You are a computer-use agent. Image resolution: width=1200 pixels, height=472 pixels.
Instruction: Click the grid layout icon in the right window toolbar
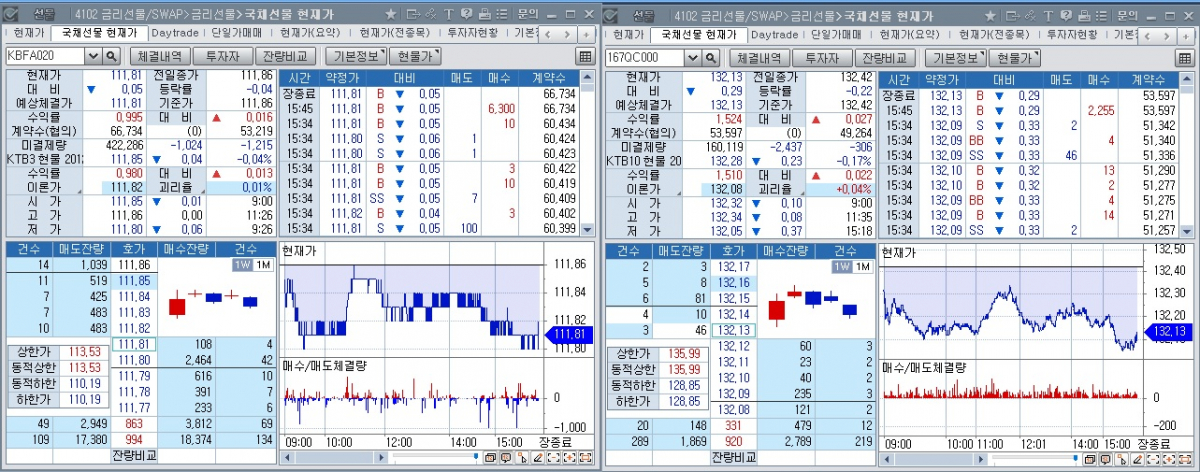[x=1185, y=57]
